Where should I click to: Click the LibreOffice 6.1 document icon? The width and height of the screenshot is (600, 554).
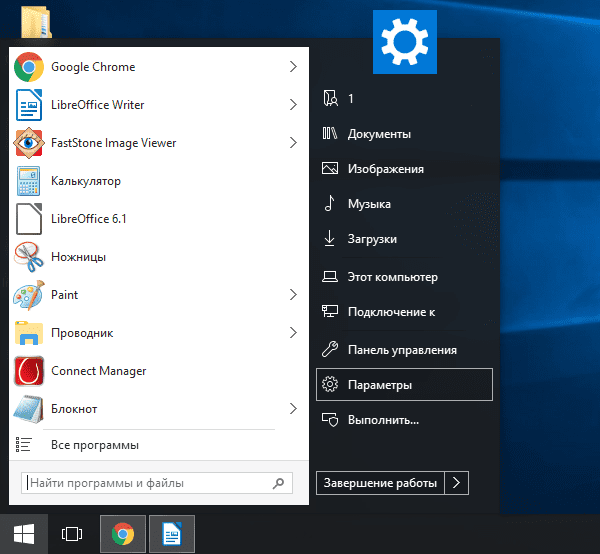(x=28, y=219)
